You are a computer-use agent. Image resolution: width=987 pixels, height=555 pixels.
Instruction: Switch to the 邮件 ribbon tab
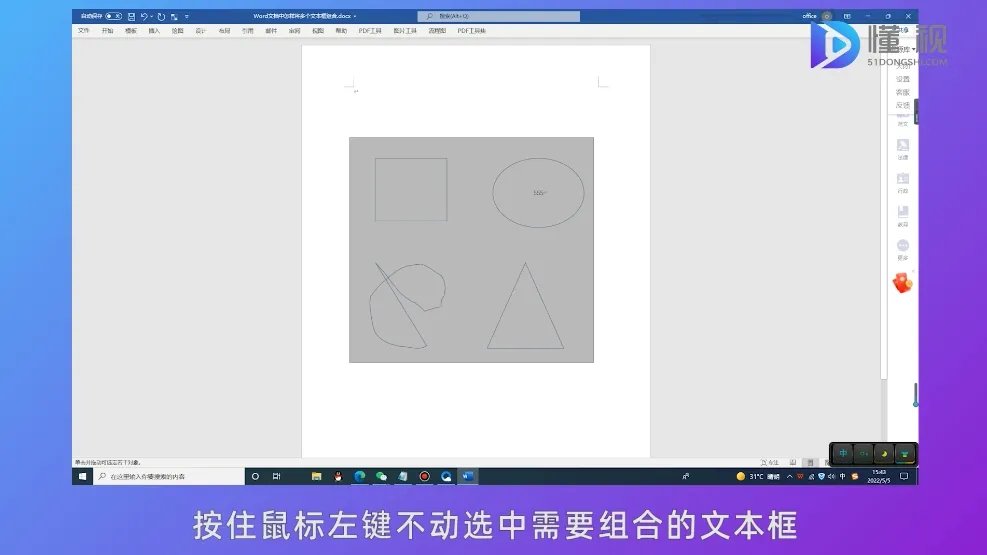271,30
